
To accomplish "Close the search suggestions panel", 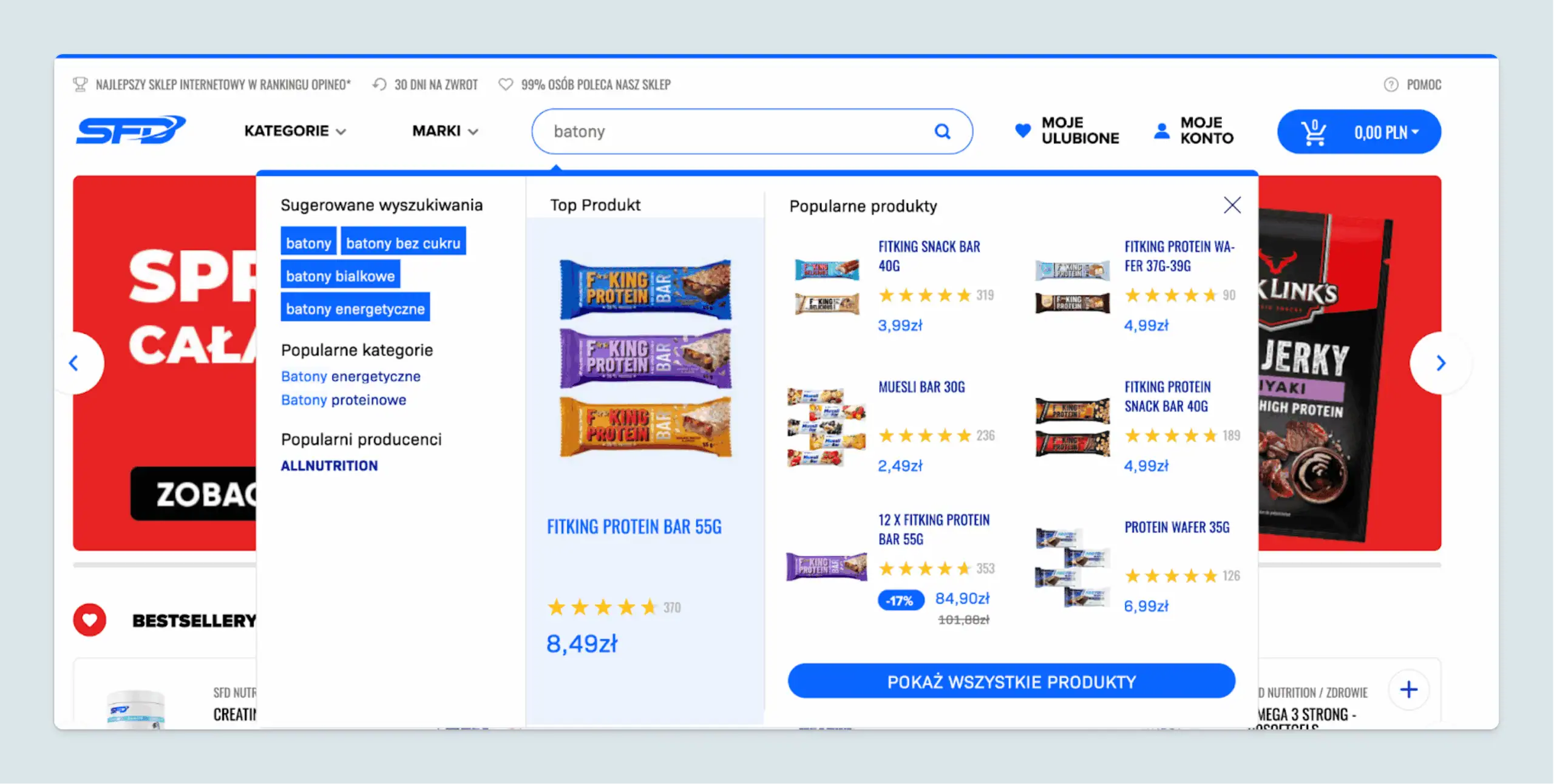I will [1232, 205].
